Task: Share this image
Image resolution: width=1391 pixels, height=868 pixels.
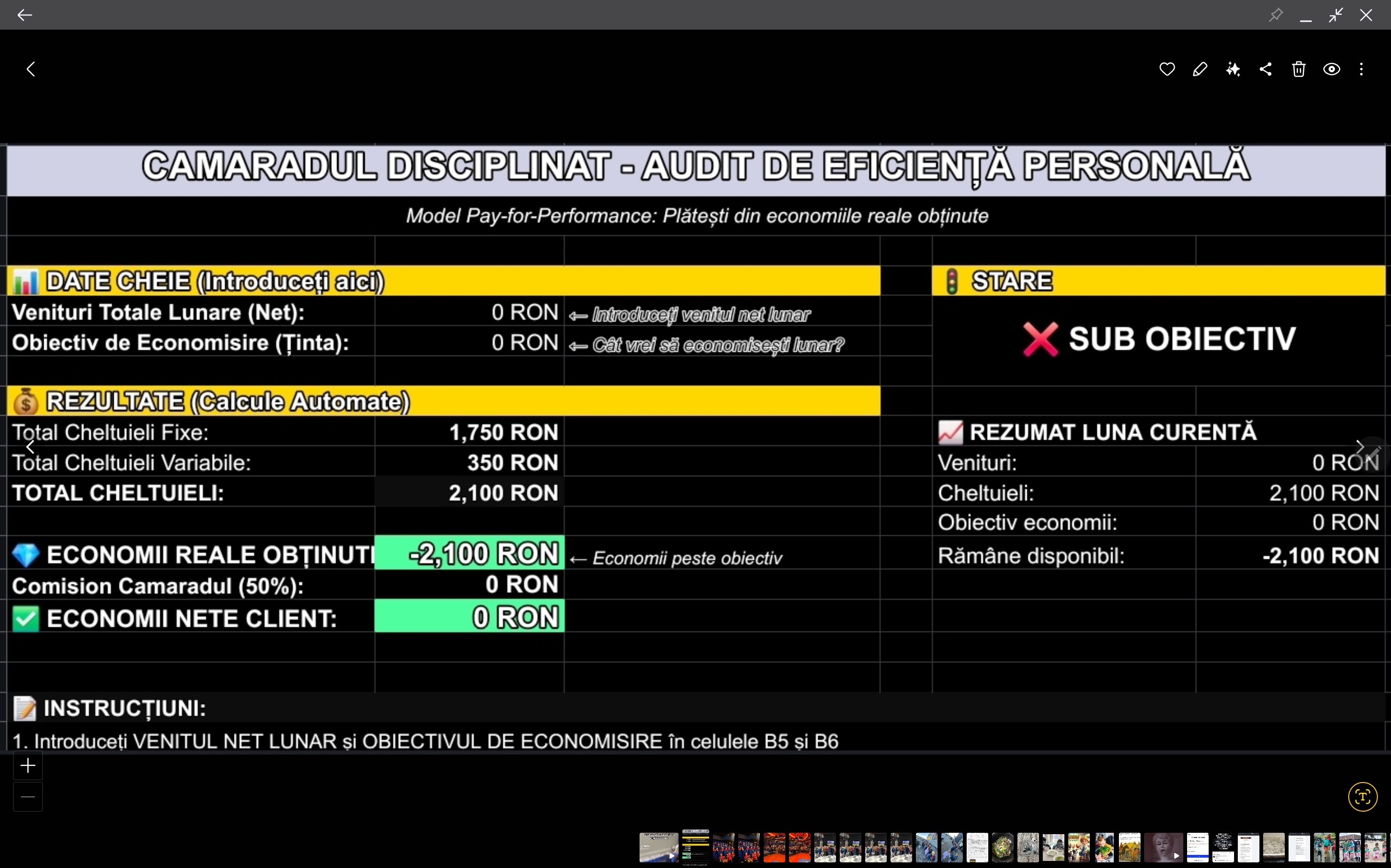Action: coord(1266,70)
